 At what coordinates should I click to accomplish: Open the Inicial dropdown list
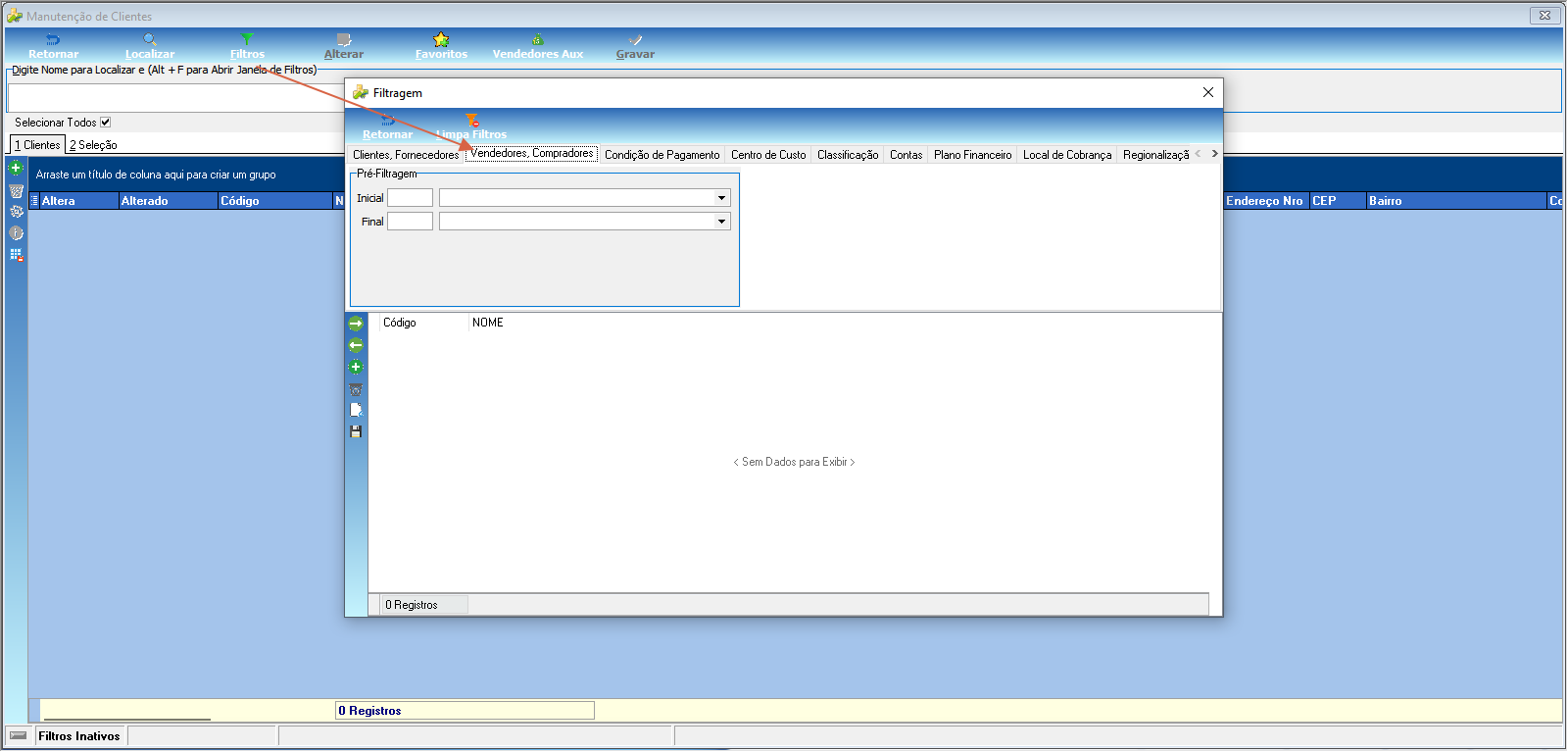click(721, 198)
